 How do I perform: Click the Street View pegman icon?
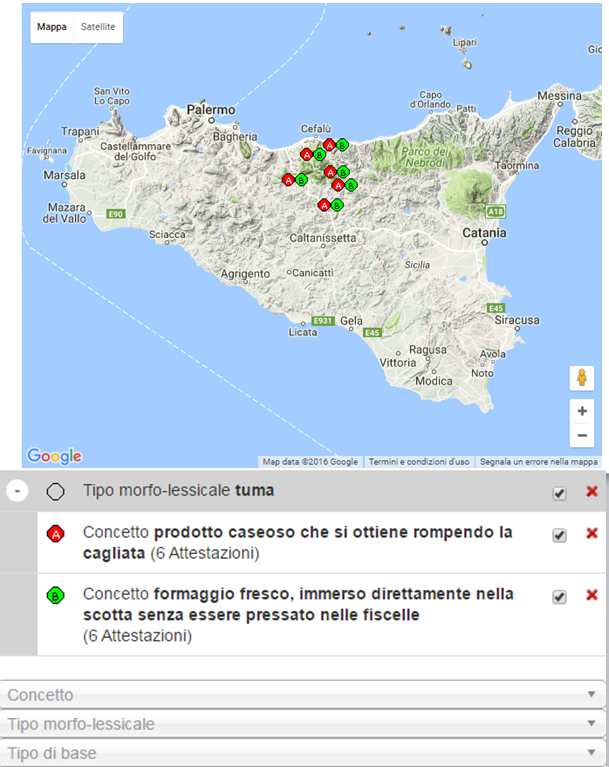click(x=581, y=378)
